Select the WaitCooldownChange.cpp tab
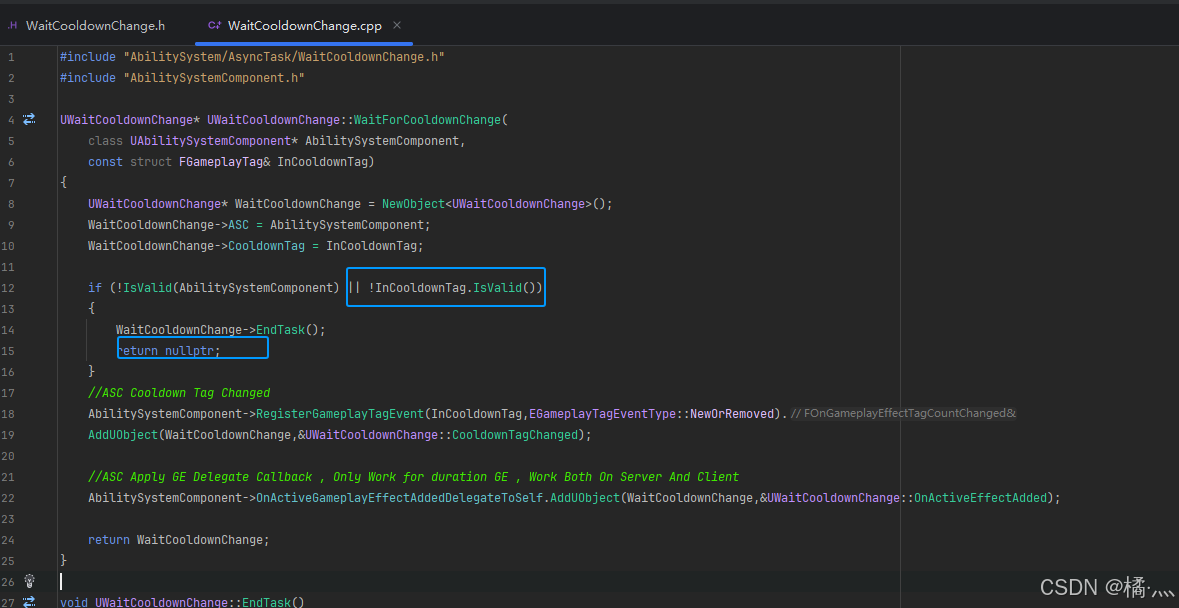The width and height of the screenshot is (1179, 608). click(x=305, y=26)
